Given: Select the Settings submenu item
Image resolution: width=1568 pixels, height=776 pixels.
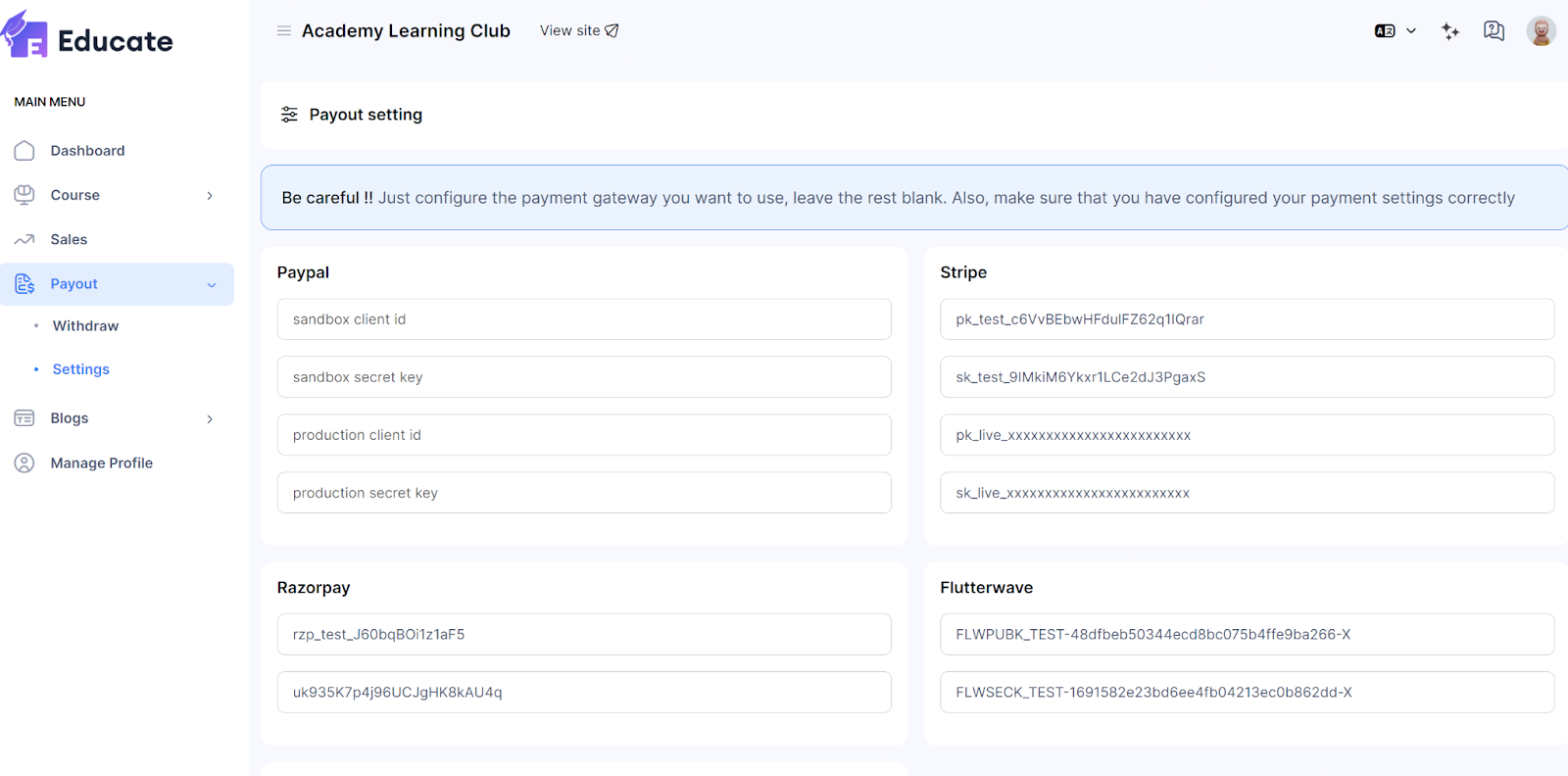Looking at the screenshot, I should [x=80, y=369].
